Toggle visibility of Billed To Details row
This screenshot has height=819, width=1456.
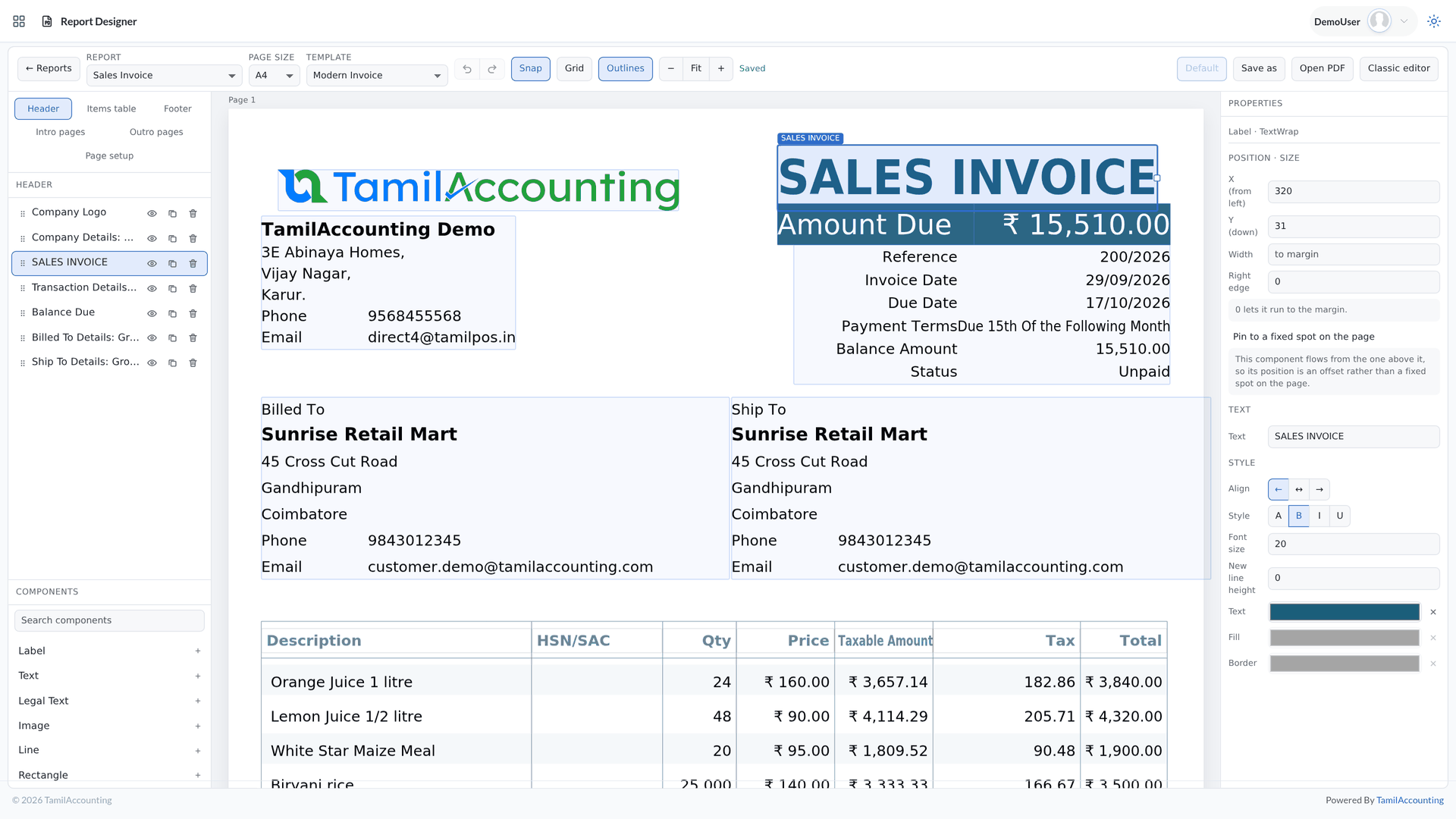tap(152, 338)
